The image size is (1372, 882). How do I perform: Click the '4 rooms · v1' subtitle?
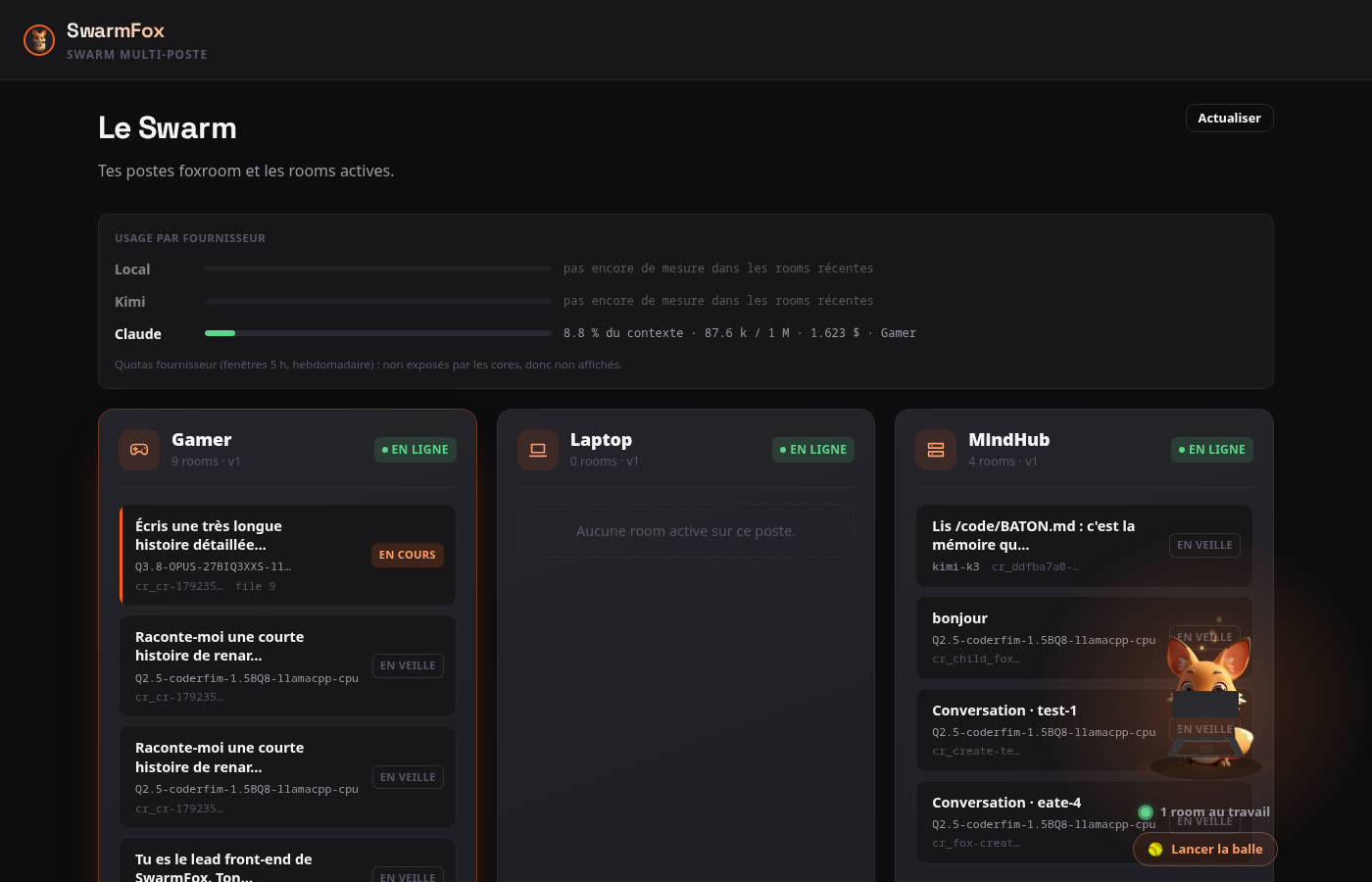(x=1003, y=462)
